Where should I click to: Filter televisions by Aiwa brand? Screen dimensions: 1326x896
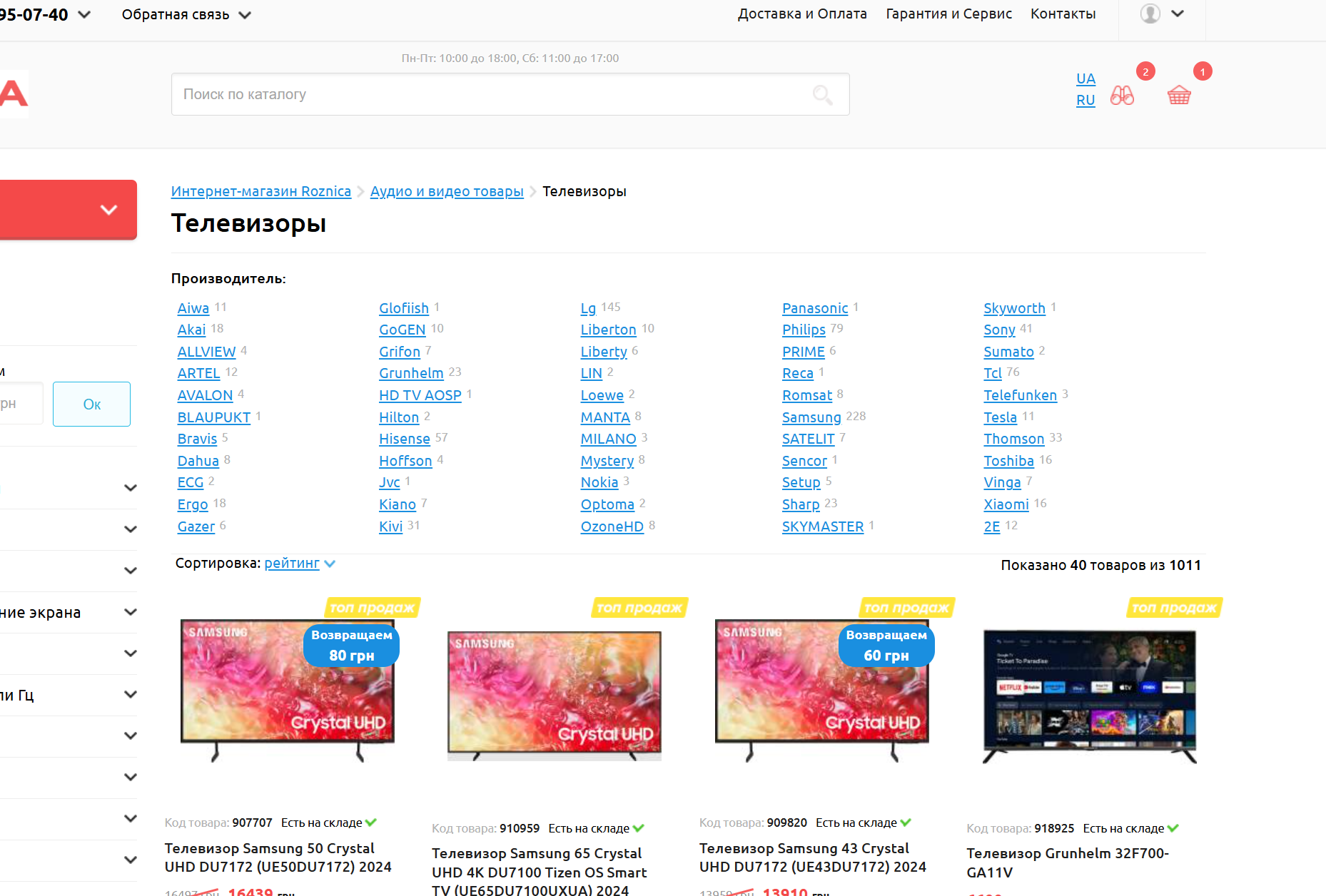tap(193, 308)
